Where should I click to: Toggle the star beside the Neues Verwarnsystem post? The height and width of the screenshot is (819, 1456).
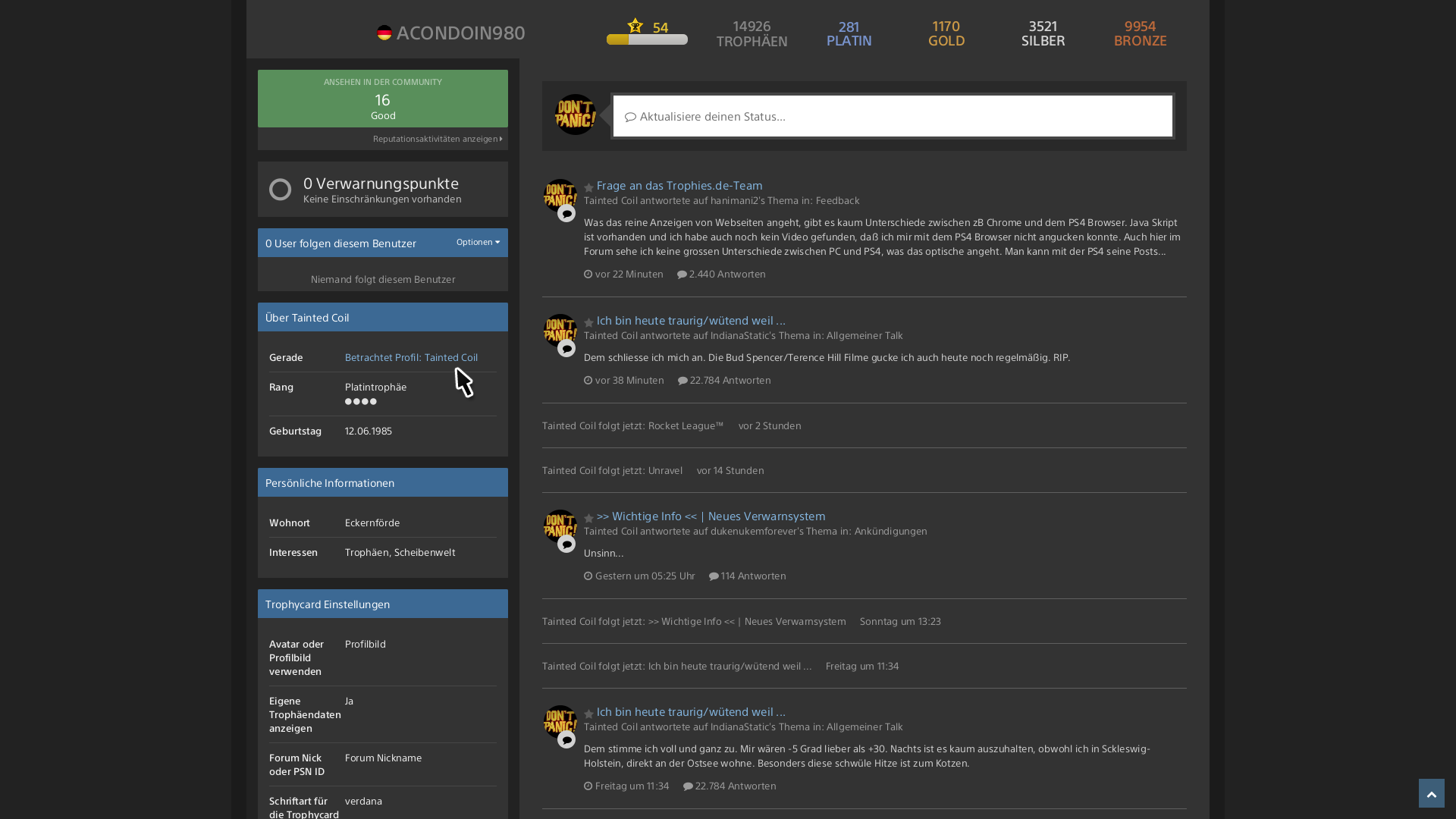point(588,518)
